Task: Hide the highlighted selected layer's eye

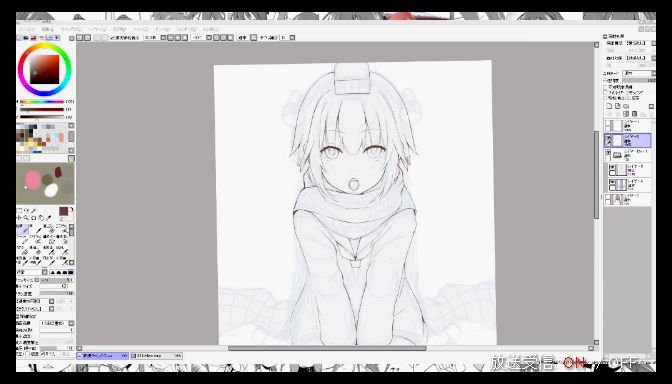Action: click(x=608, y=137)
